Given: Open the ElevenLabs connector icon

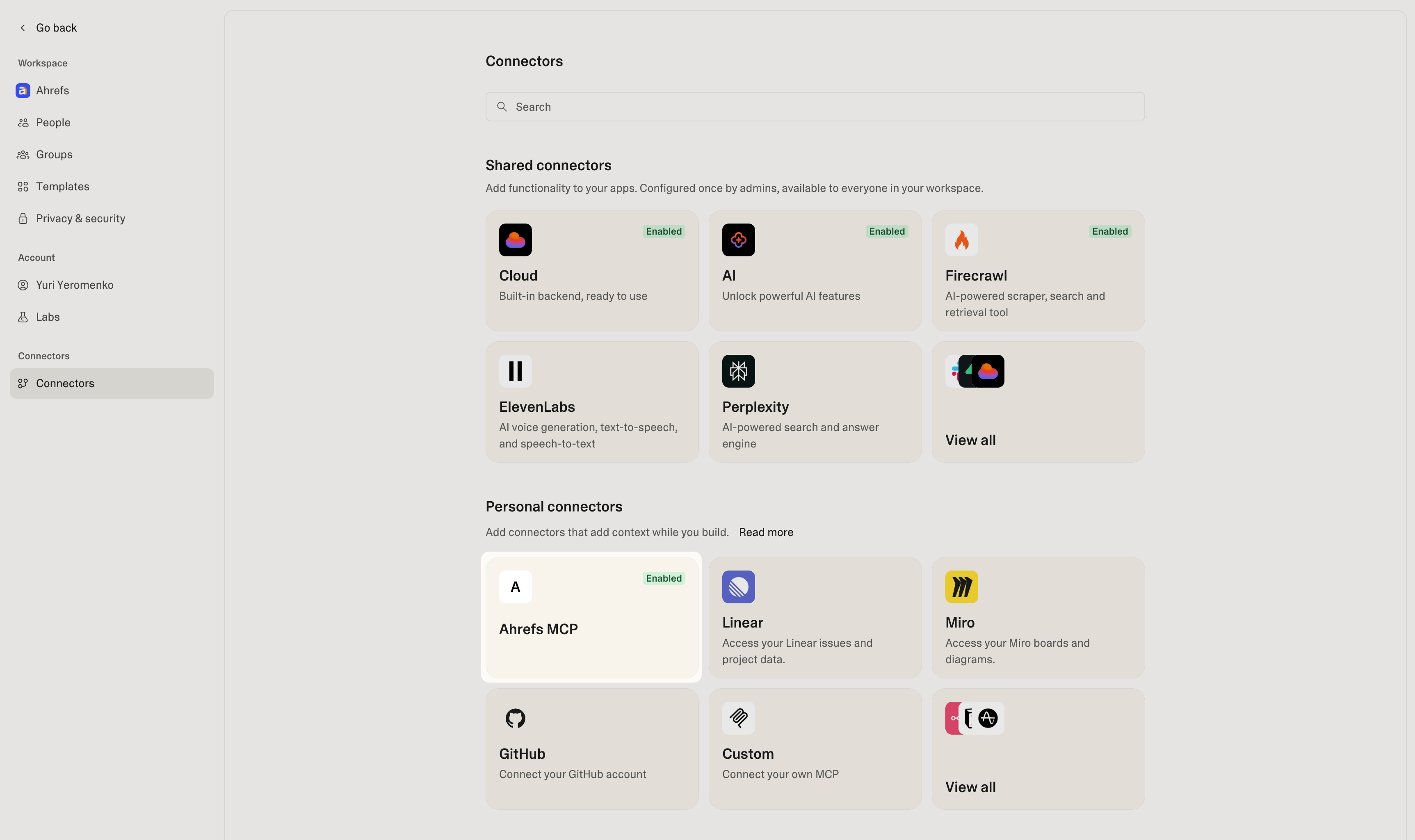Looking at the screenshot, I should 515,371.
